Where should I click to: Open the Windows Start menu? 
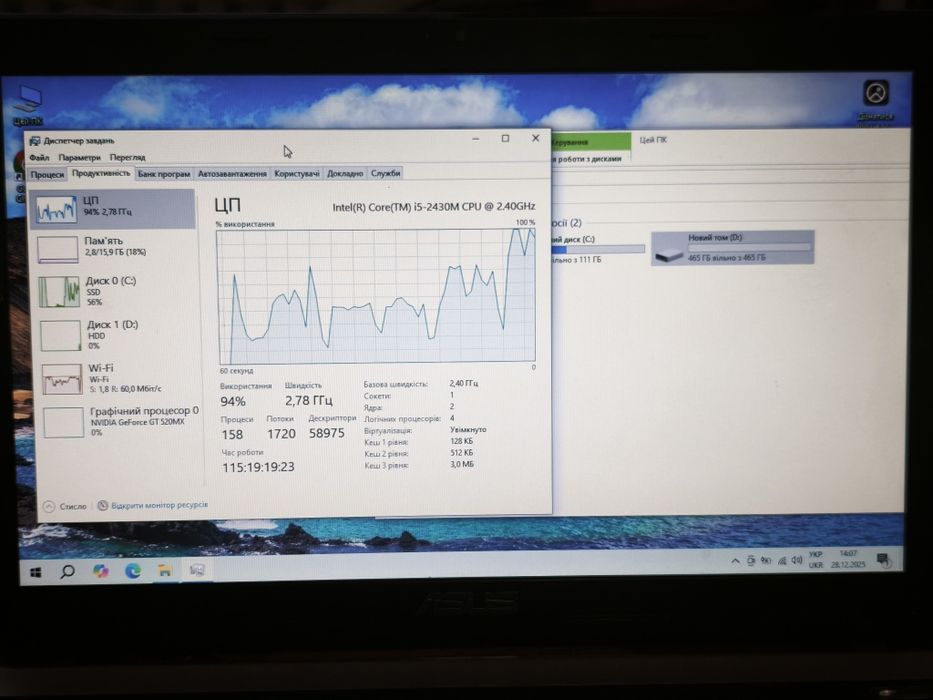(36, 572)
